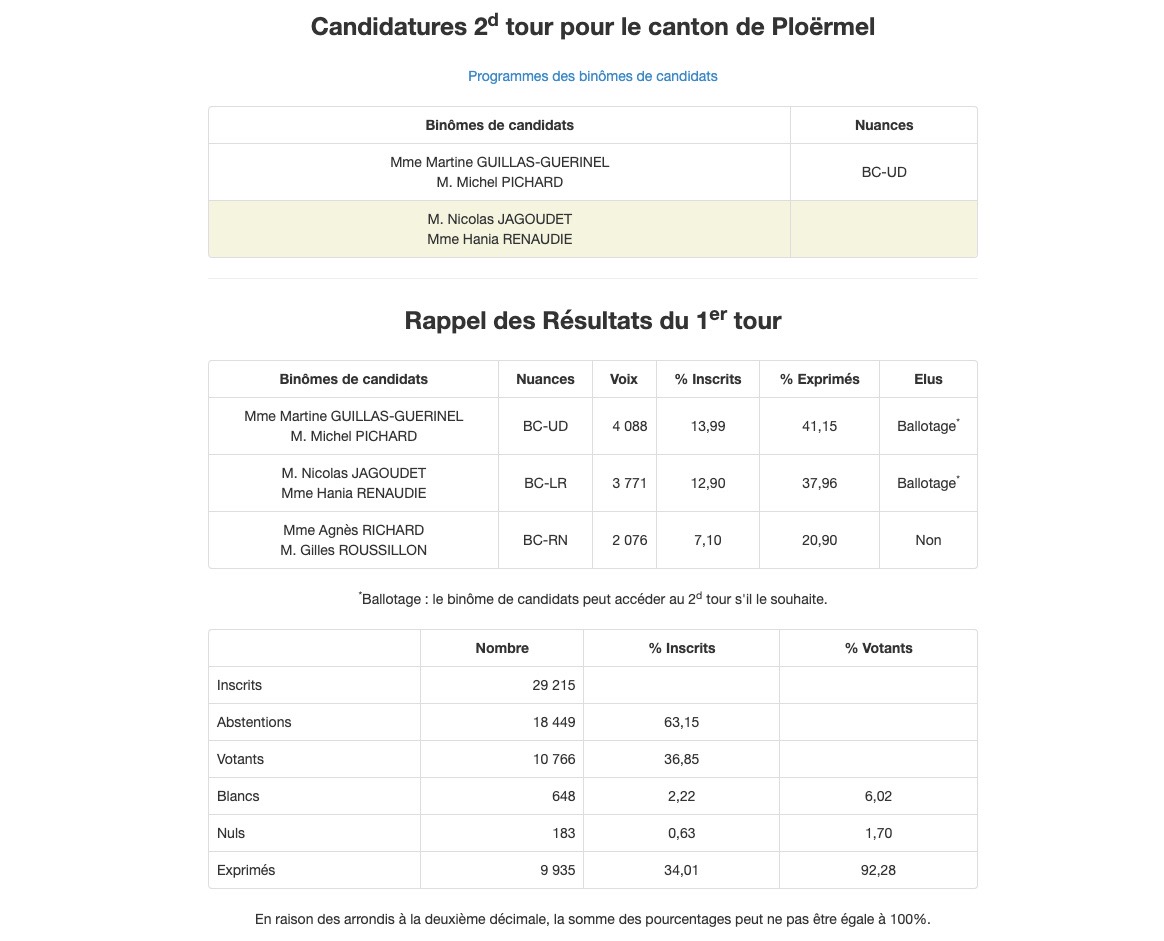Open the Programmes des binômes de candidats link
The width and height of the screenshot is (1164, 941).
coord(592,76)
